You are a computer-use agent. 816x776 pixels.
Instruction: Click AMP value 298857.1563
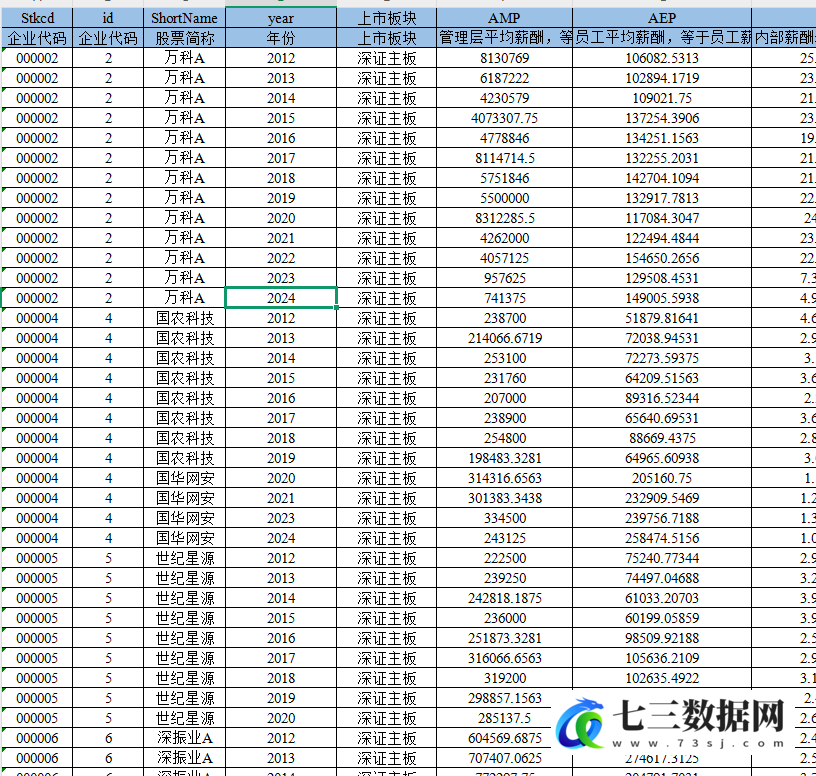tap(504, 698)
